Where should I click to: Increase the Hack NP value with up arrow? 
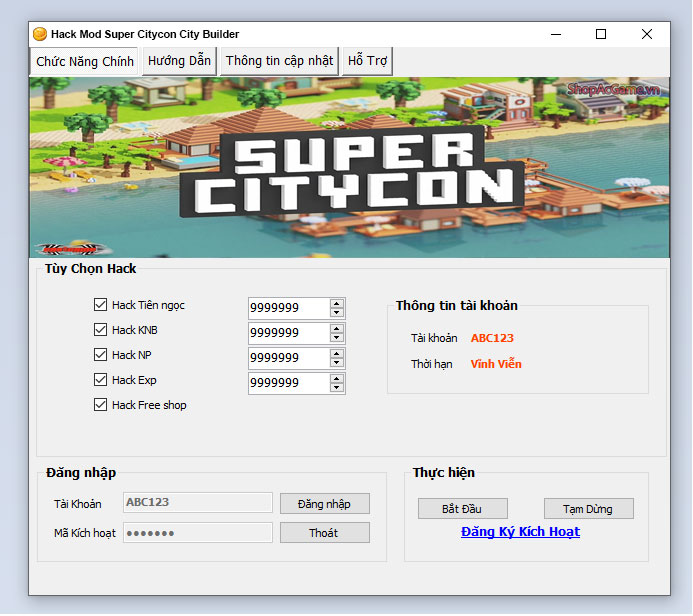pos(337,354)
